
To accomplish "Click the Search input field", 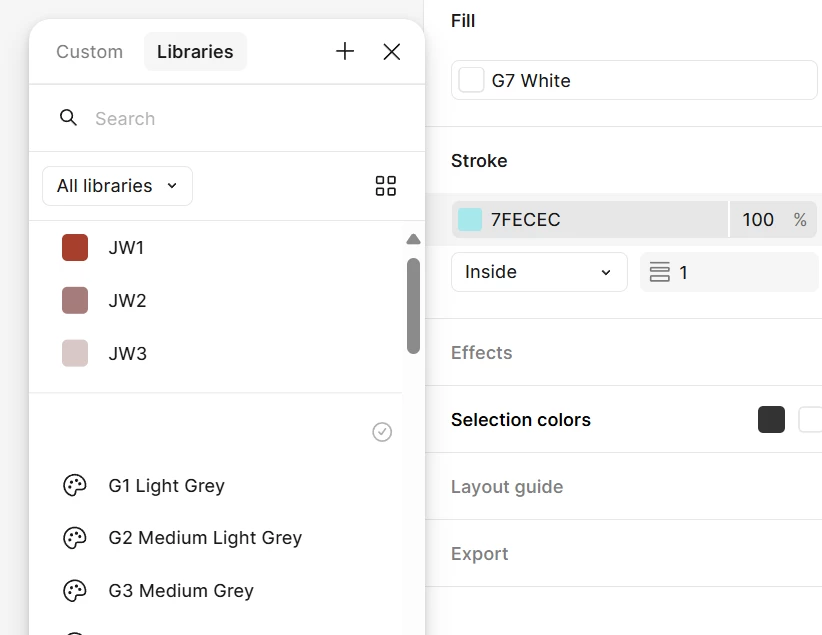I will (240, 119).
